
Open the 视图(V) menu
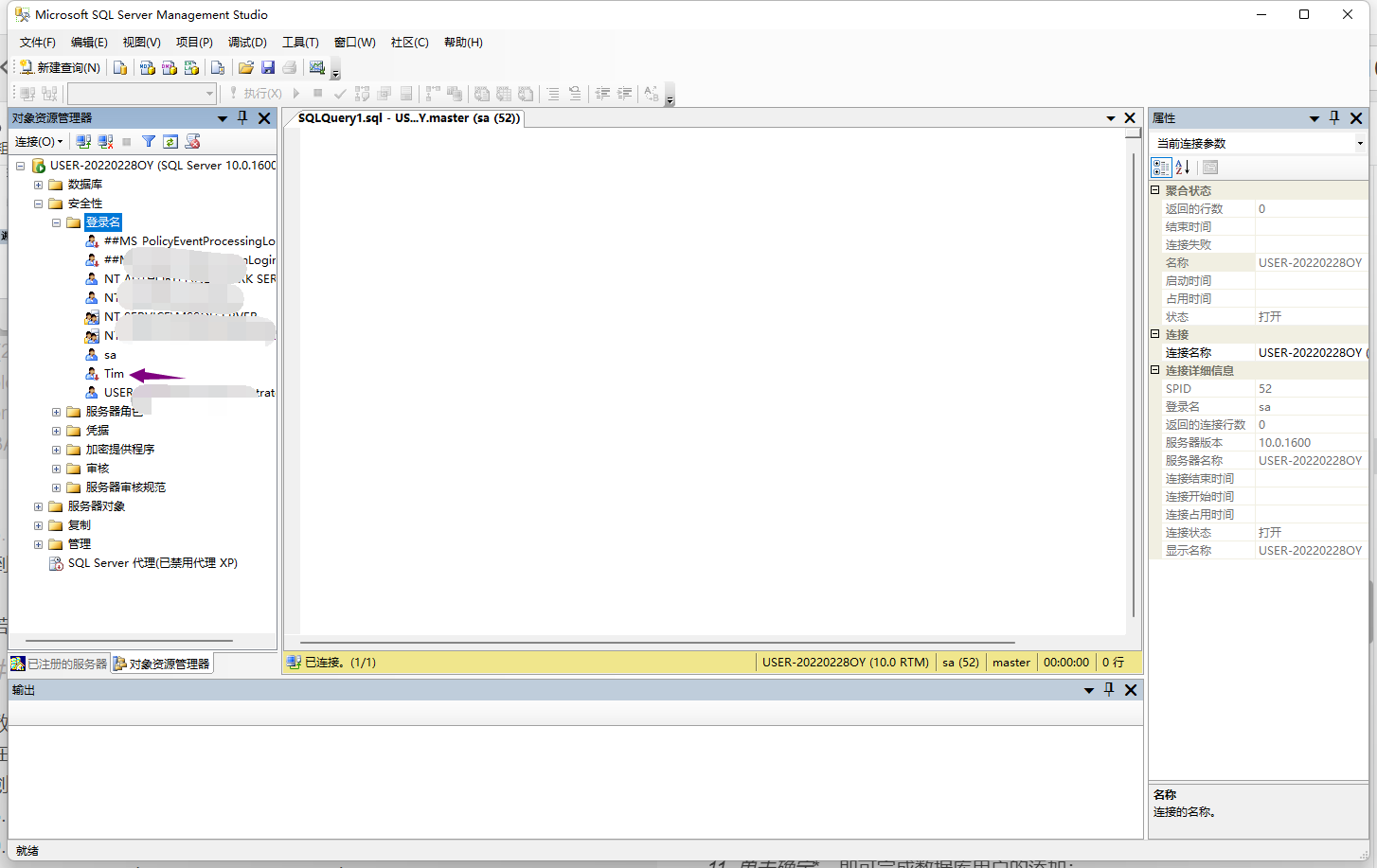point(141,42)
